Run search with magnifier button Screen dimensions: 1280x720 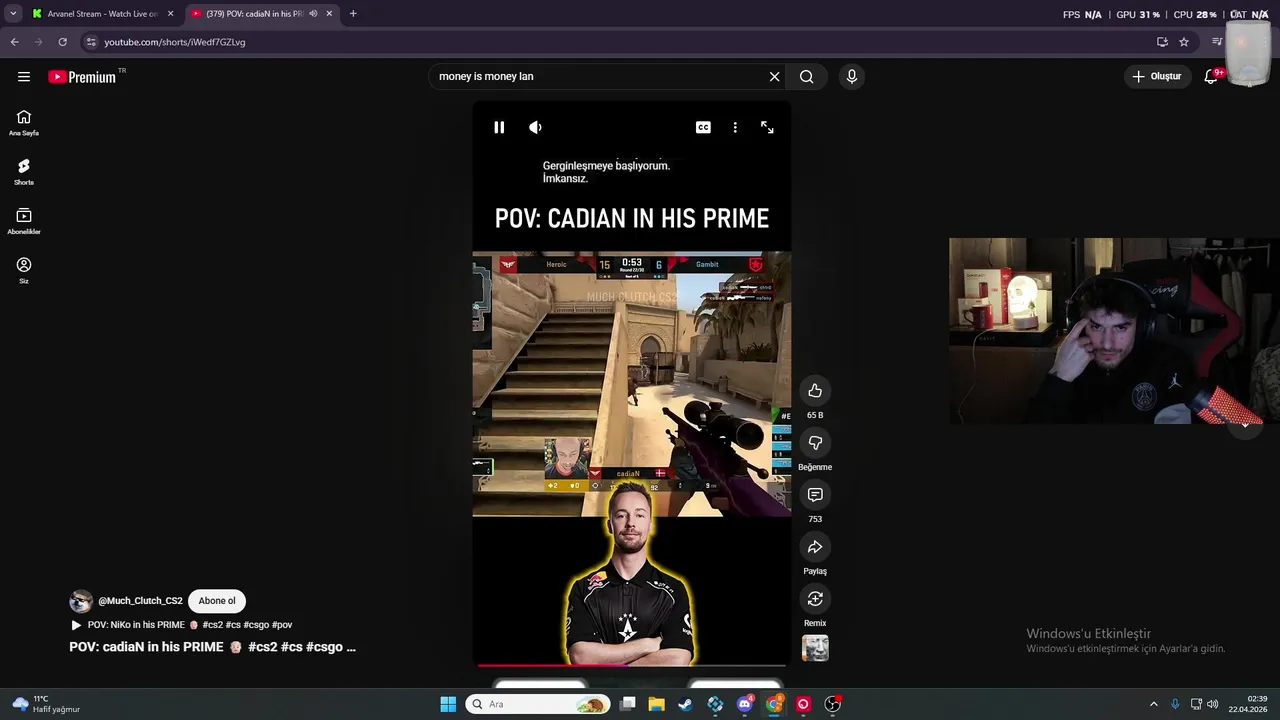coord(807,76)
